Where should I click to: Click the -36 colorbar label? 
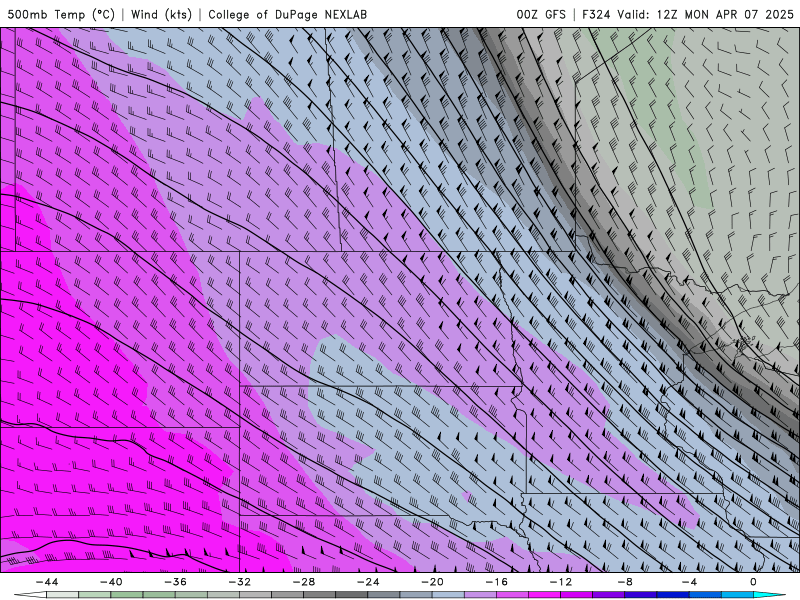point(175,582)
